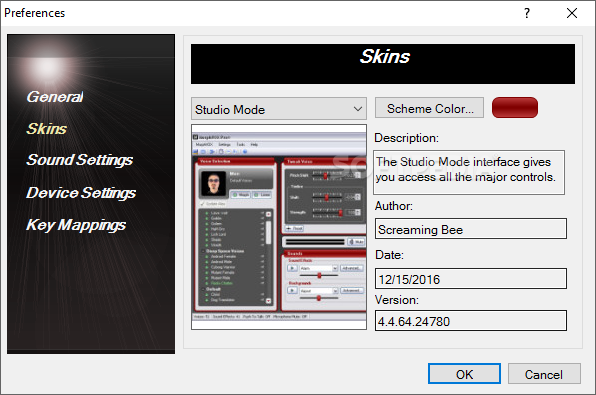Click the Author field Screaming Bee
The width and height of the screenshot is (596, 395).
click(x=471, y=229)
